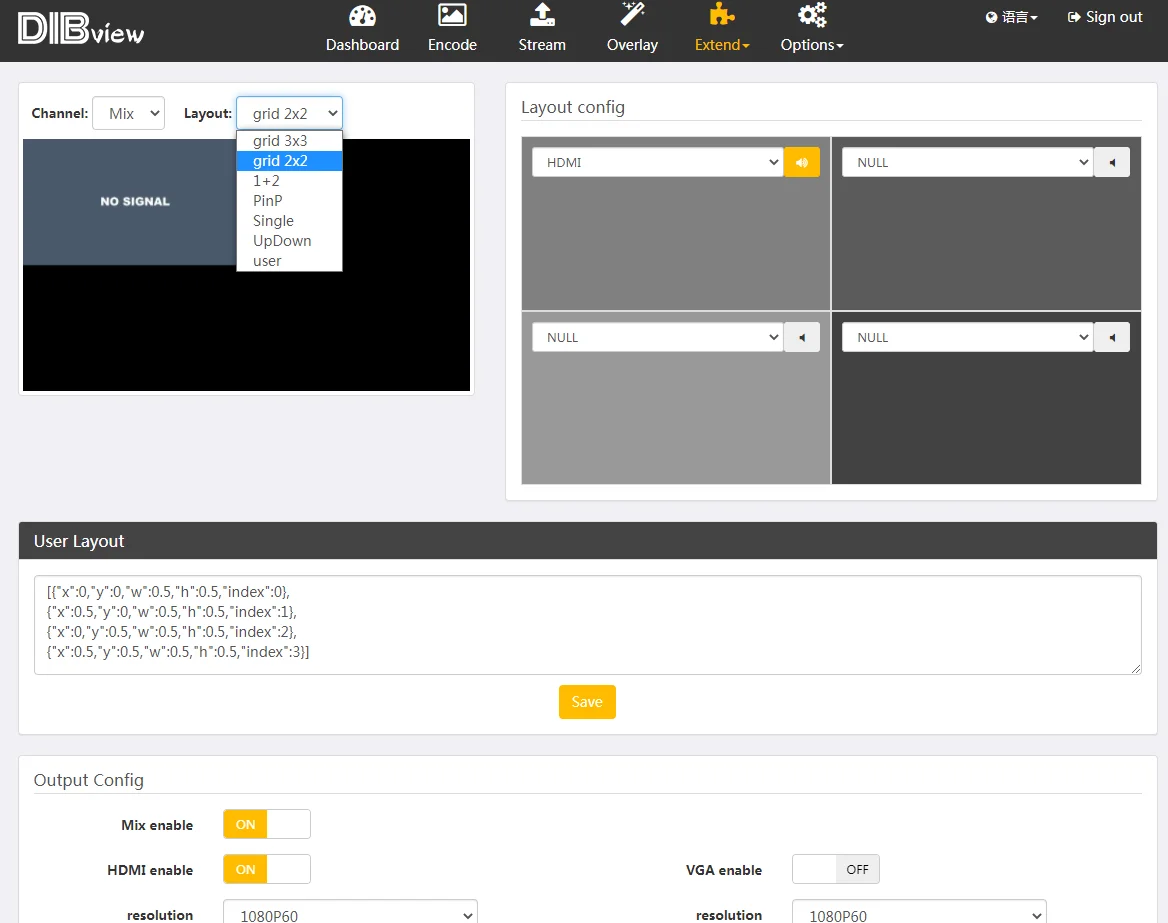Image resolution: width=1168 pixels, height=923 pixels.
Task: Toggle audio speaker for top-right NULL cell
Action: (1112, 162)
